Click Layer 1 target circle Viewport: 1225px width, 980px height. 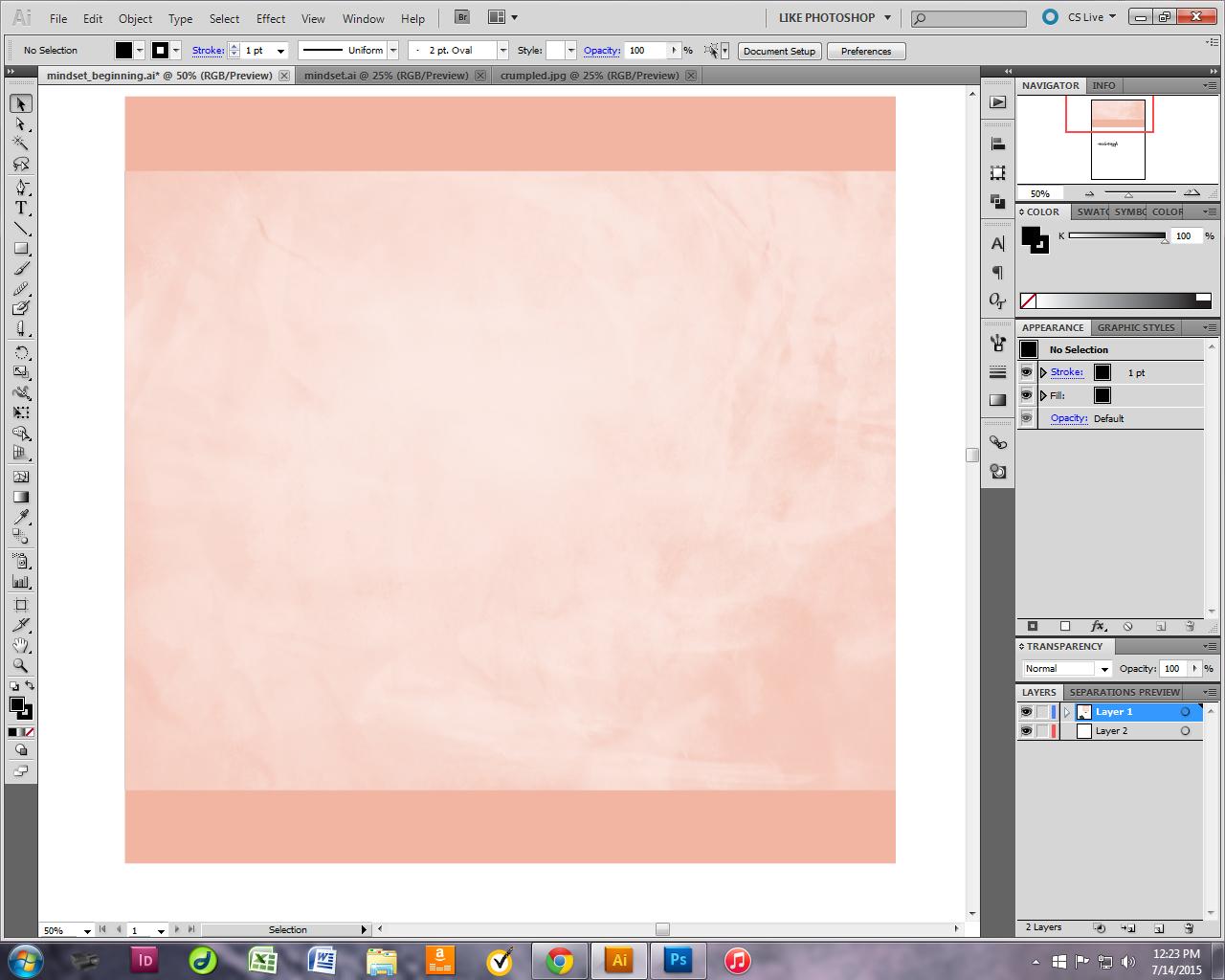coord(1185,712)
